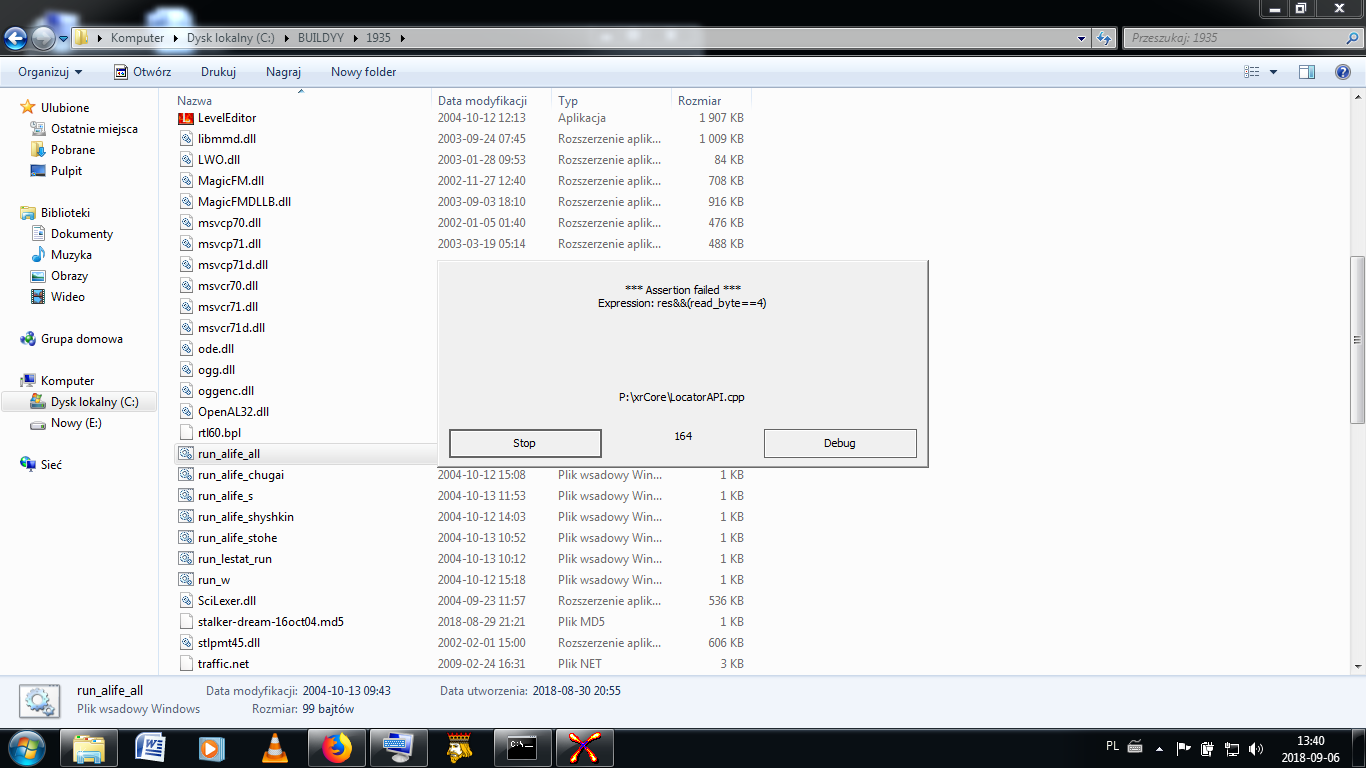
Task: Open VLC media player from taskbar
Action: tap(274, 748)
